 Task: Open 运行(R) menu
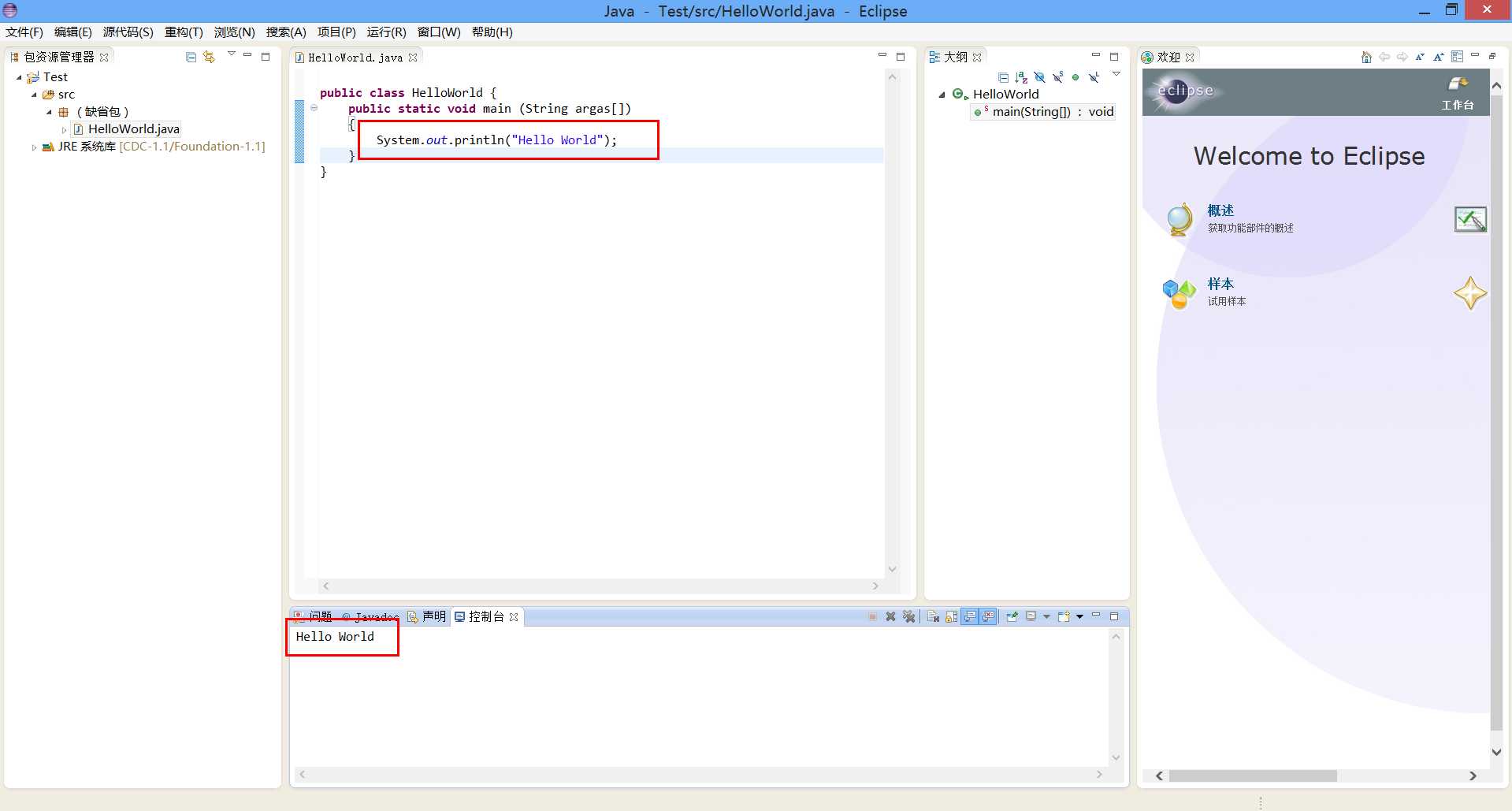386,32
